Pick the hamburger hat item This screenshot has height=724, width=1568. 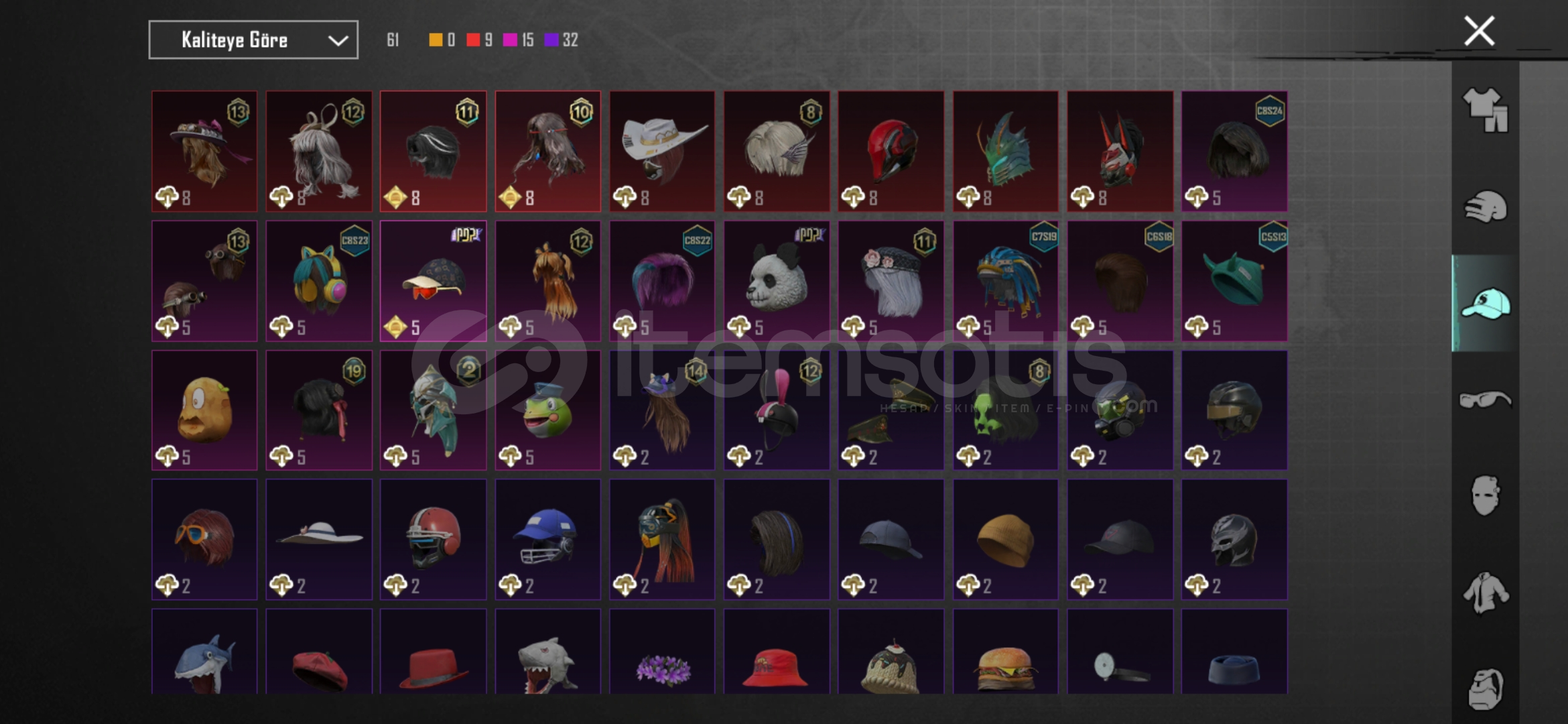[x=1006, y=652]
